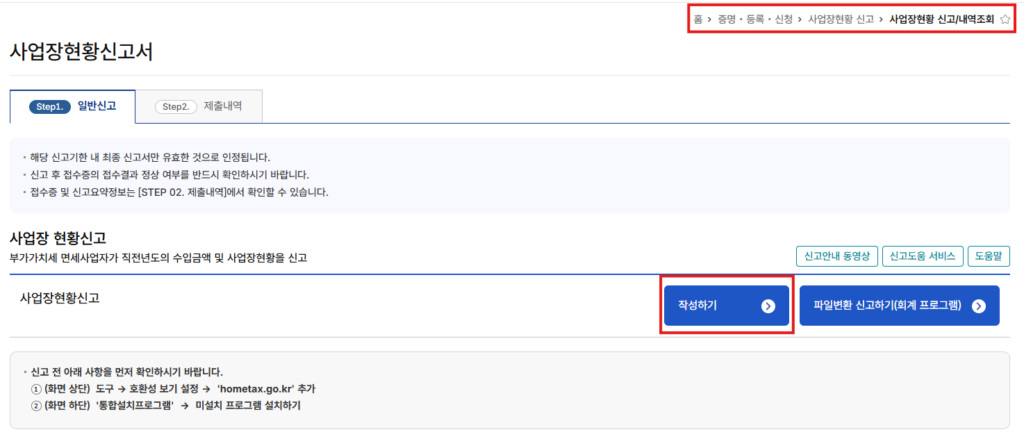Click the 사업장현황신고서 page title
The width and height of the screenshot is (1024, 441).
(x=81, y=53)
